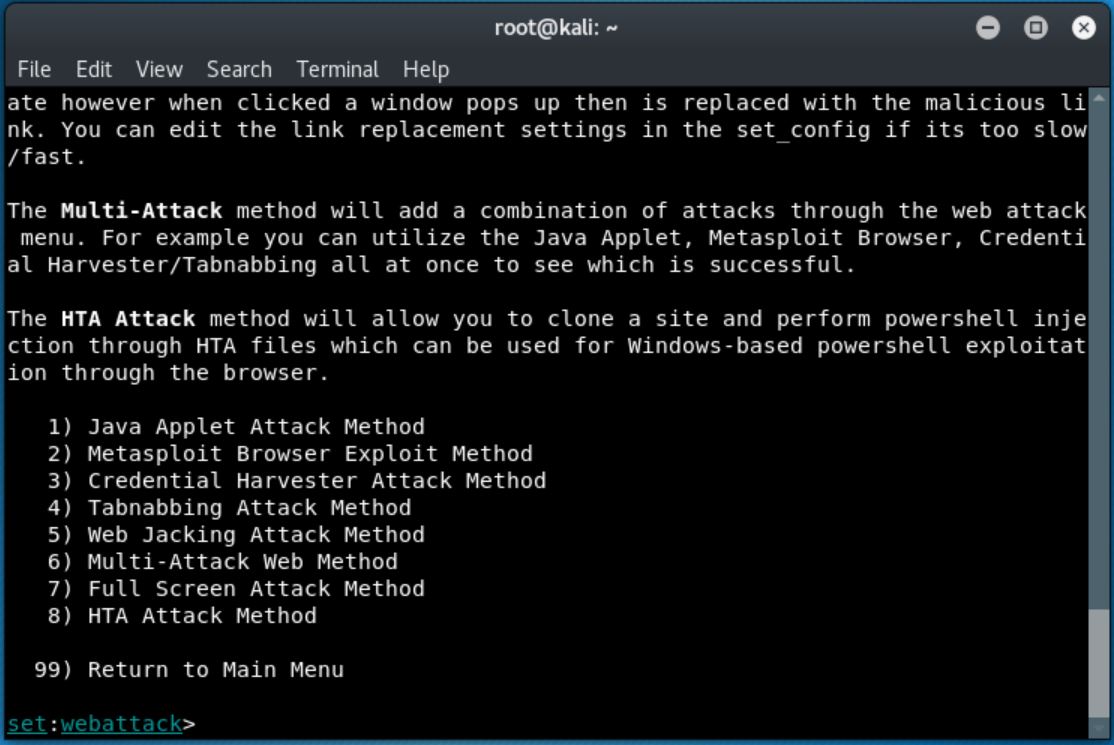
Task: Click the underlined webattack prompt text
Action: [x=121, y=724]
